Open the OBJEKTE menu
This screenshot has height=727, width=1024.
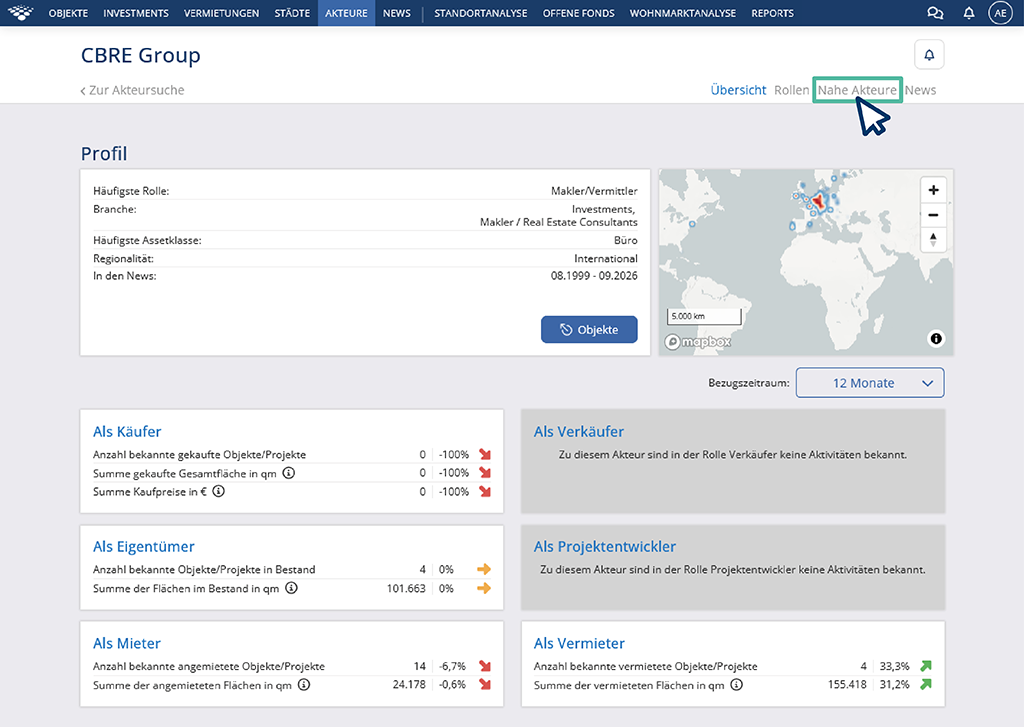point(68,13)
